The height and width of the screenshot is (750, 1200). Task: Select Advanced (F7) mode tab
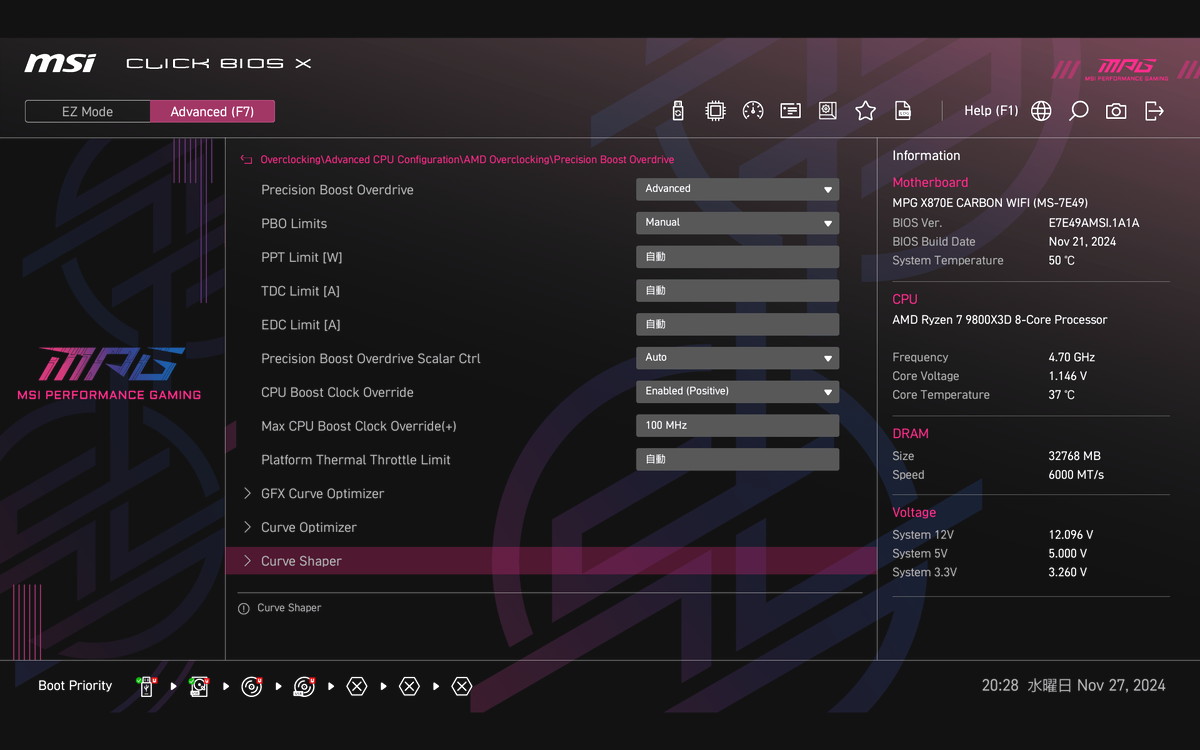click(212, 112)
